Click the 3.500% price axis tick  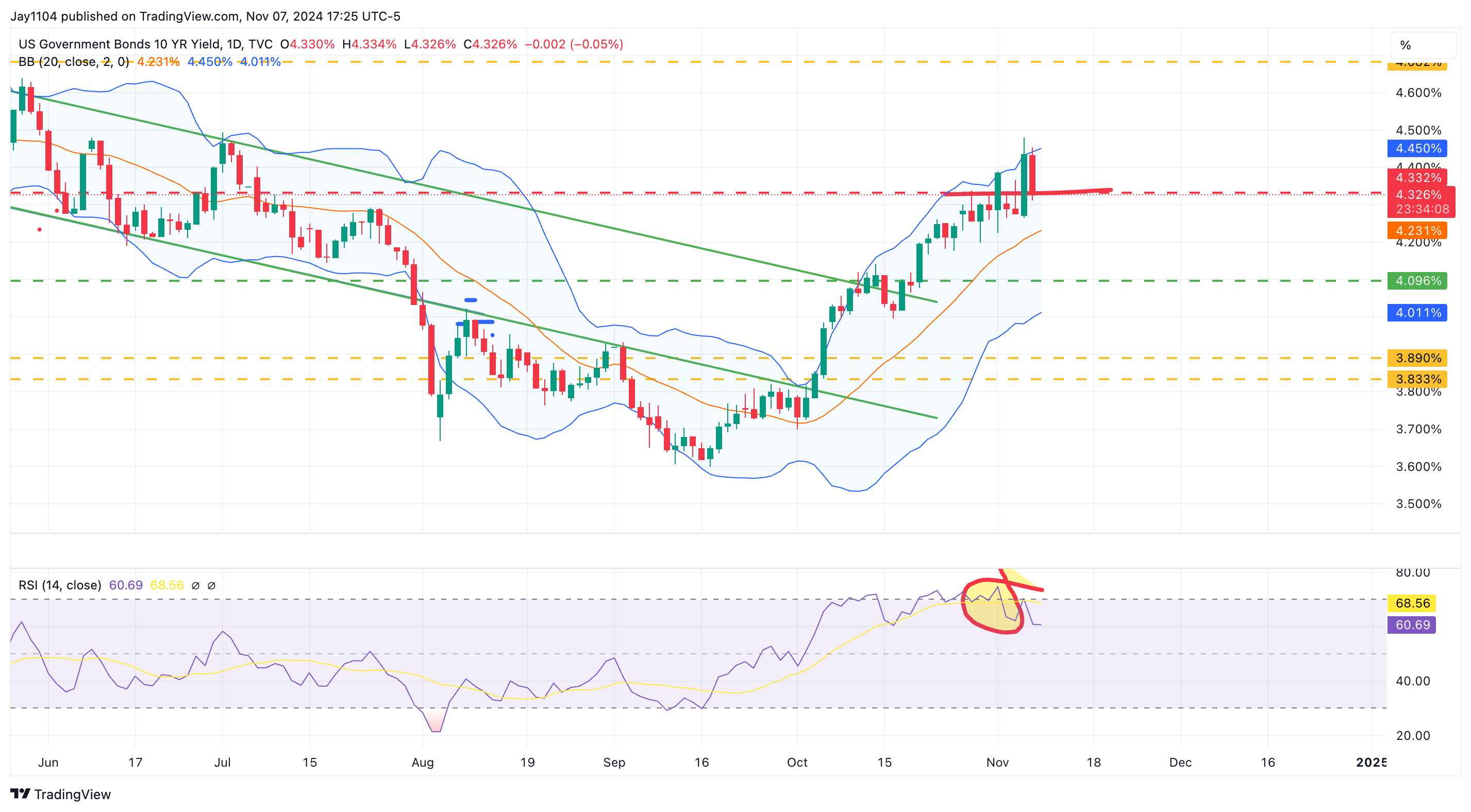pyautogui.click(x=1418, y=504)
